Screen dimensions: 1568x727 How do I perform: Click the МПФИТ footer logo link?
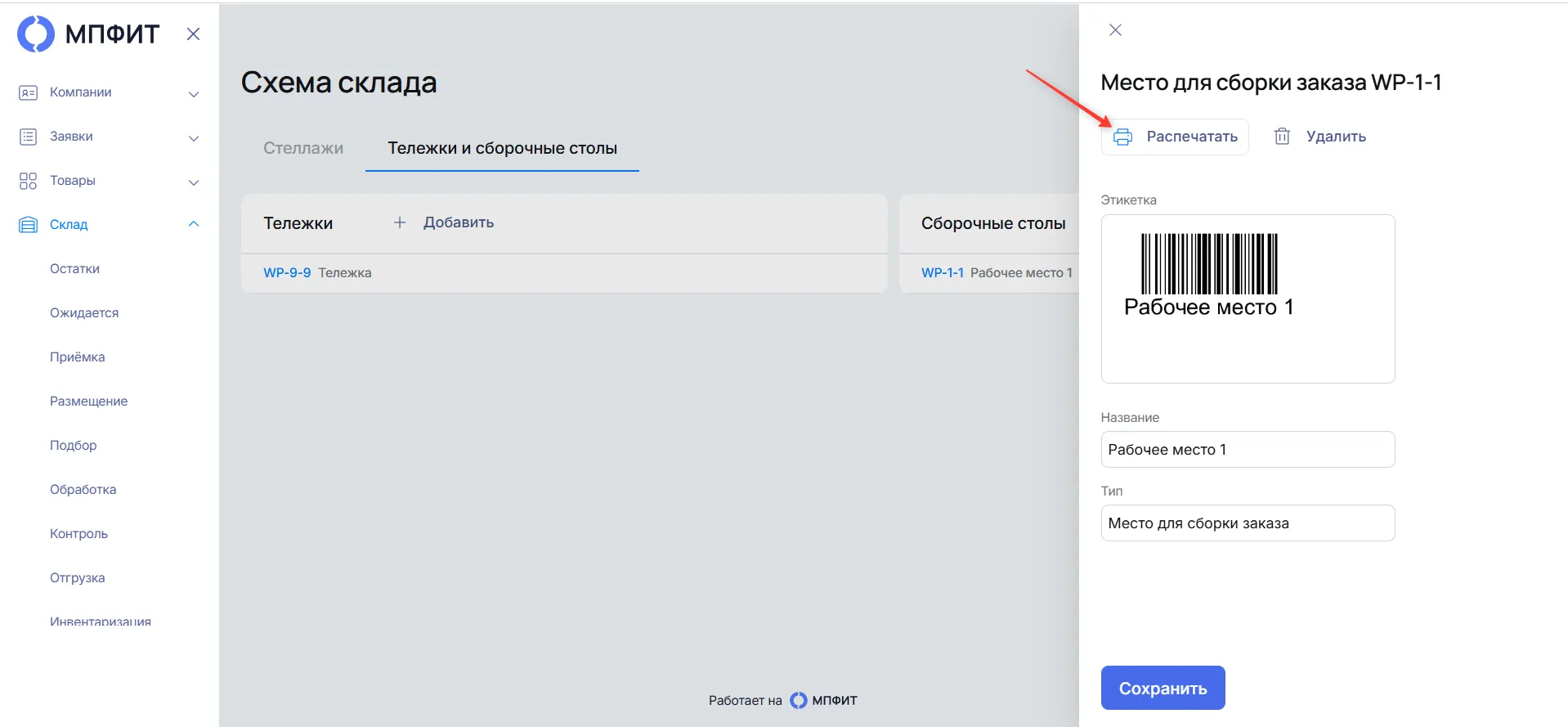(x=824, y=701)
